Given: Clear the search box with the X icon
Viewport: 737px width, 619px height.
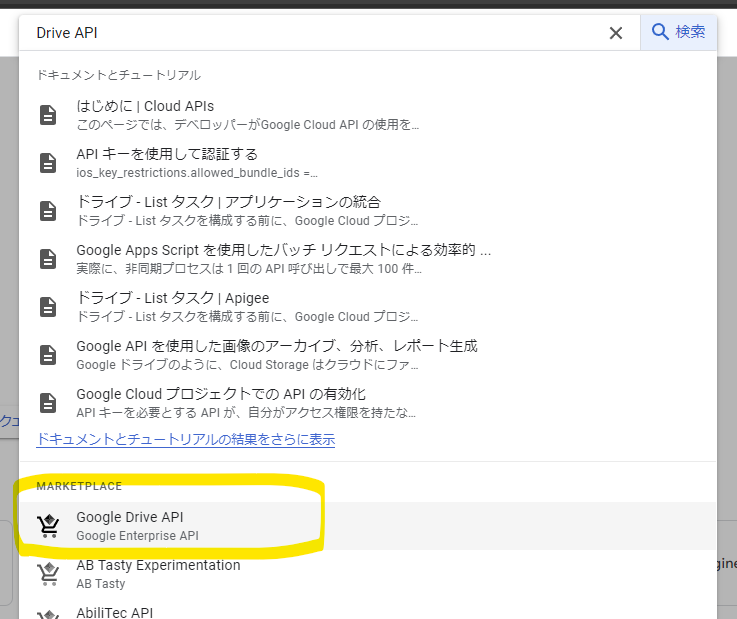Looking at the screenshot, I should click(x=616, y=33).
